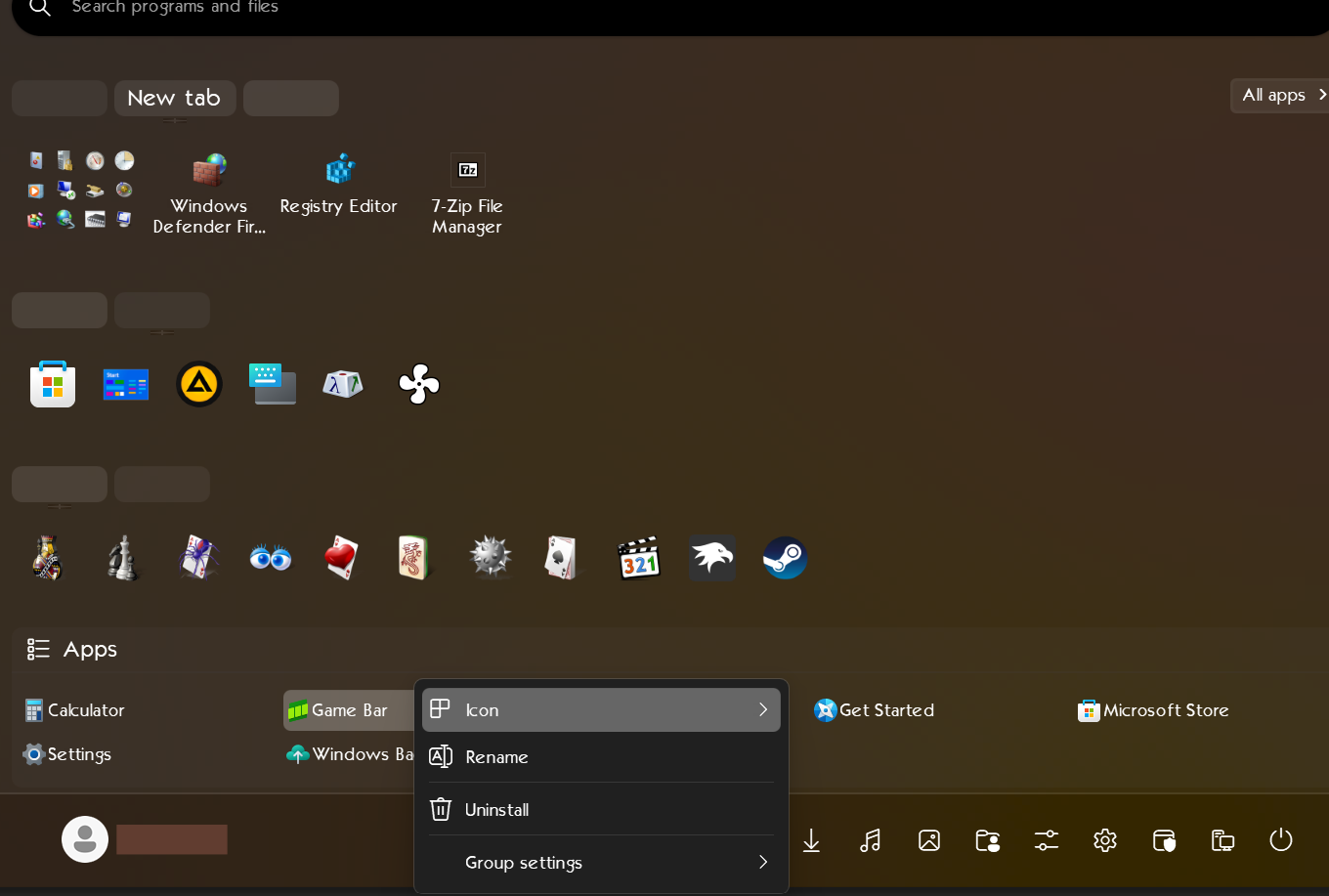This screenshot has width=1329, height=896.
Task: Expand the Icon submenu in context menu
Action: [x=601, y=710]
